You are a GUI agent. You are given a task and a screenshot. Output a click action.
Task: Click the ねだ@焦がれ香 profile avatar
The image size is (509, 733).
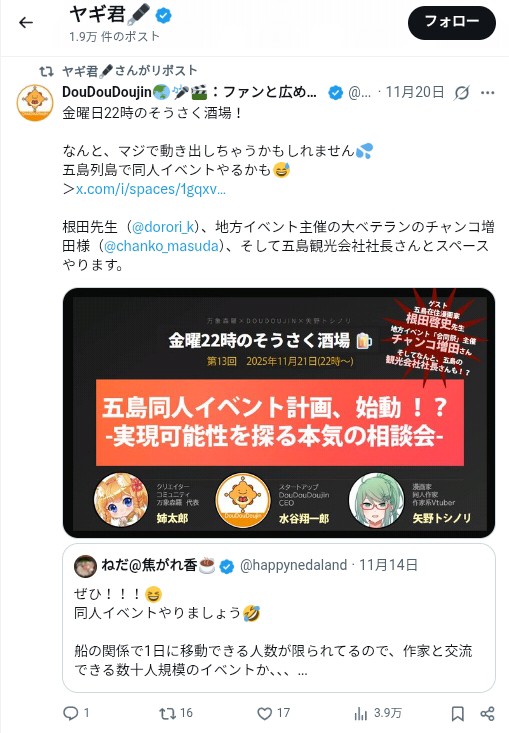86,566
